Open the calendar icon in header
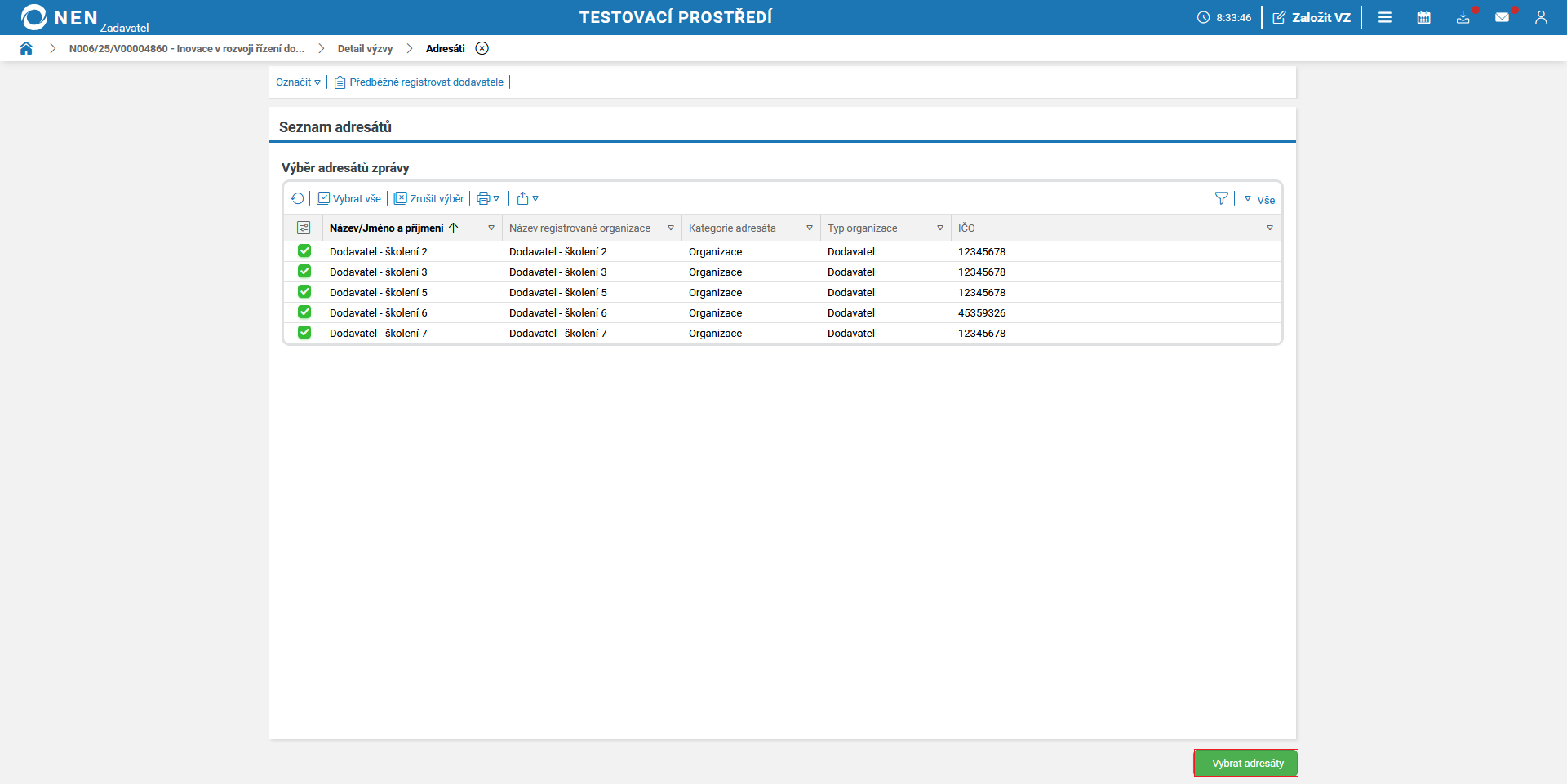 1423,17
